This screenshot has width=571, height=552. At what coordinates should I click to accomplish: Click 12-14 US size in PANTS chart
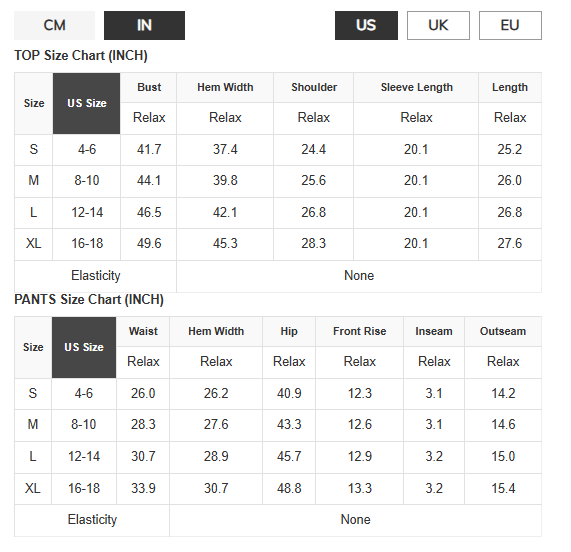coord(84,457)
